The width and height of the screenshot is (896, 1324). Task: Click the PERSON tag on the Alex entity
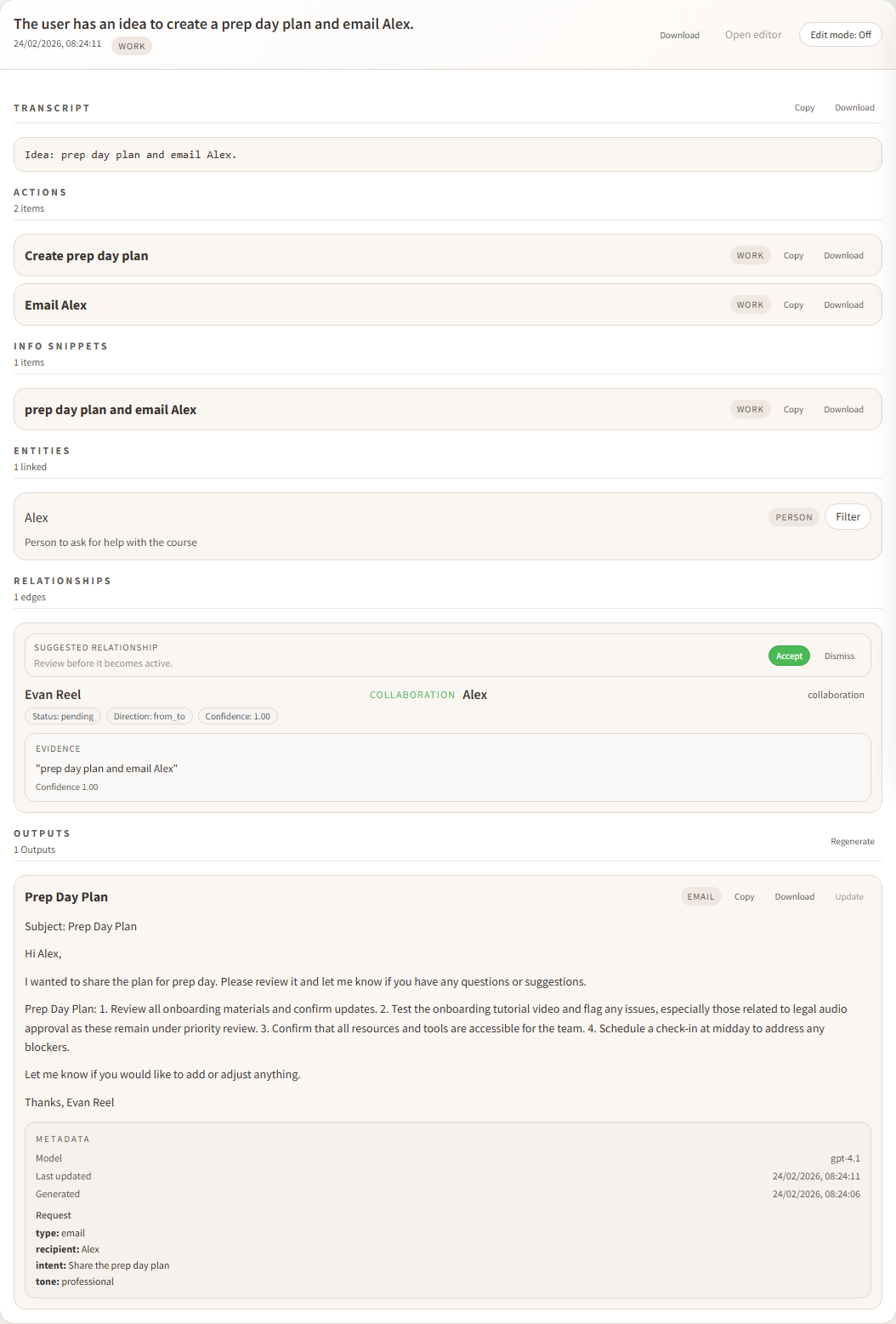[793, 516]
